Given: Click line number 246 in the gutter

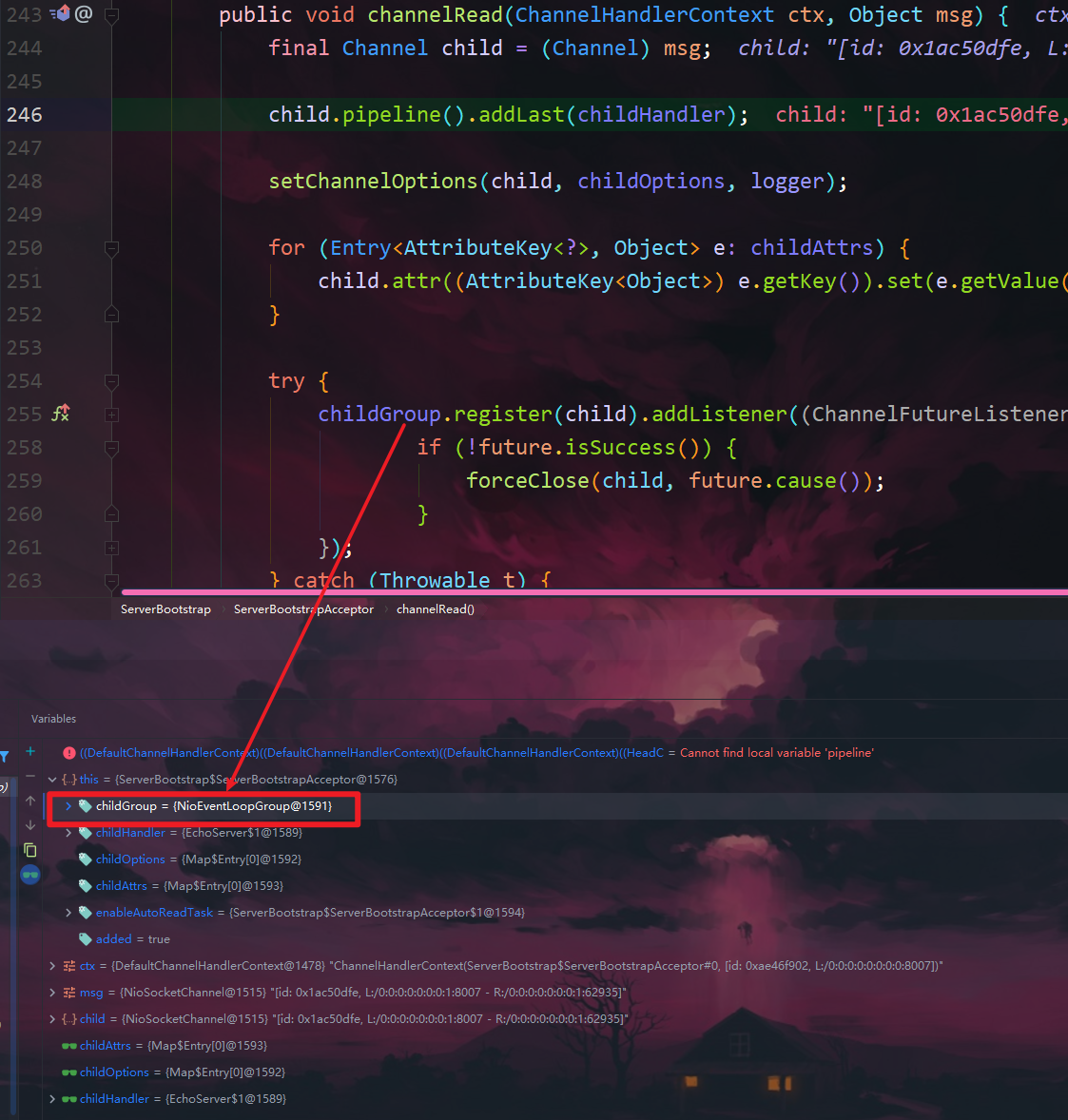Looking at the screenshot, I should click(25, 114).
